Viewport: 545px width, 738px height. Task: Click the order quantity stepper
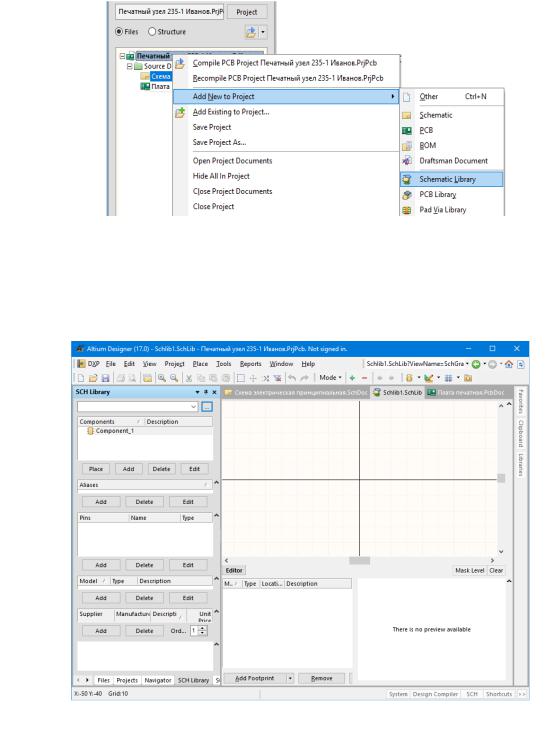tap(202, 631)
